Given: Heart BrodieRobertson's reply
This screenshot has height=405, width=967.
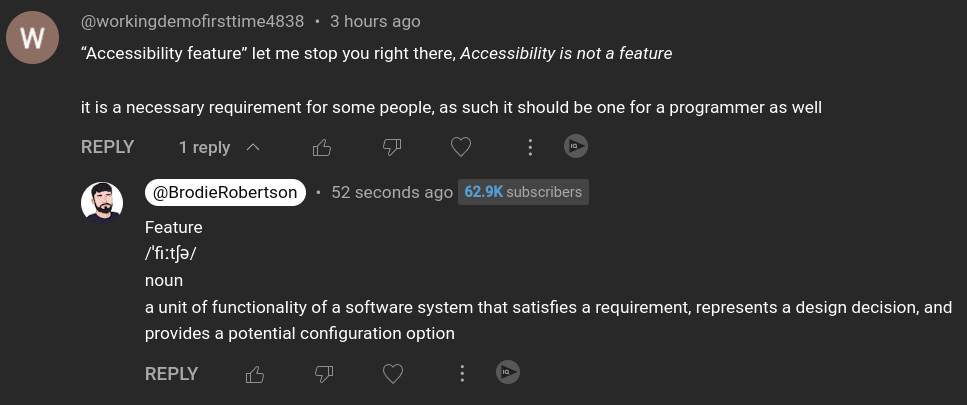Looking at the screenshot, I should [x=393, y=374].
